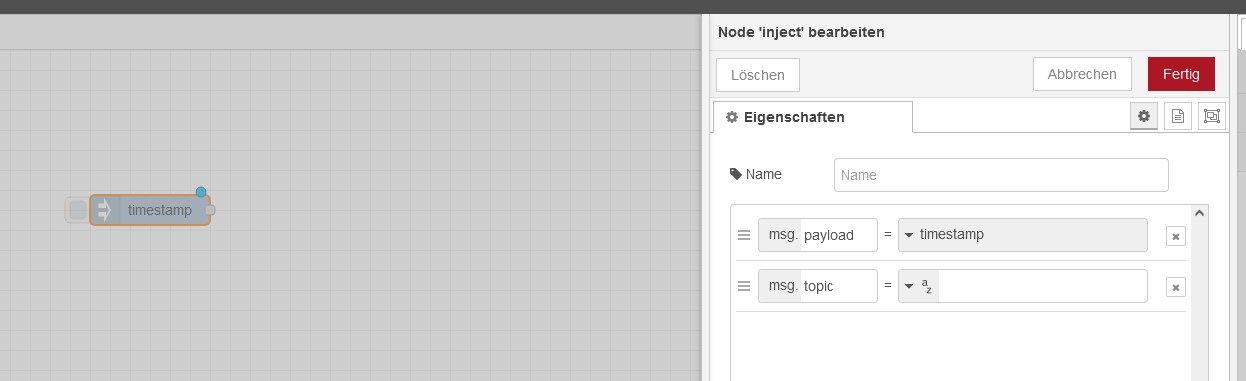Click the Abbrechen button
Viewport: 1246px width, 381px height.
coord(1082,74)
